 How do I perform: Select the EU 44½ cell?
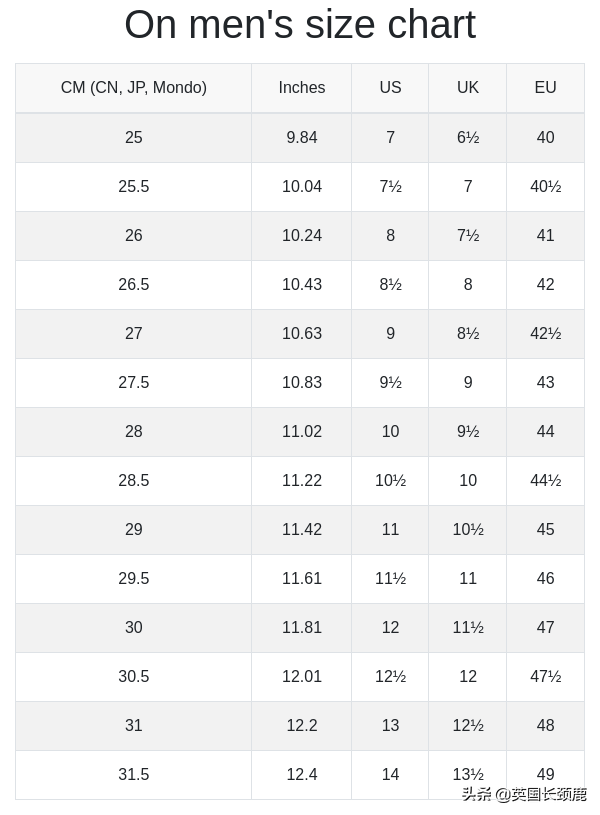[545, 481]
